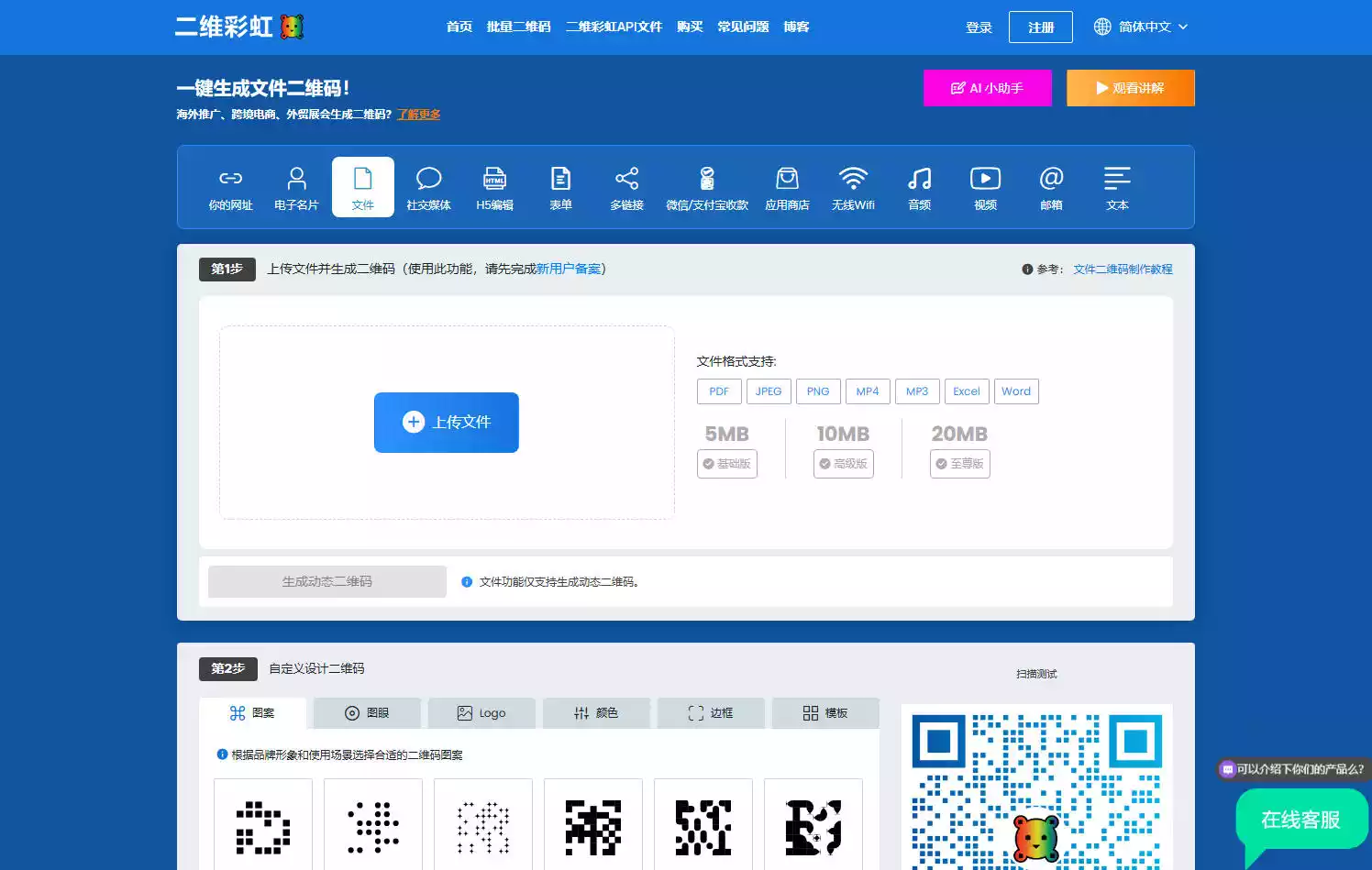The image size is (1372, 870).
Task: Click the 二维彩虹 logo in header
Action: 239,27
